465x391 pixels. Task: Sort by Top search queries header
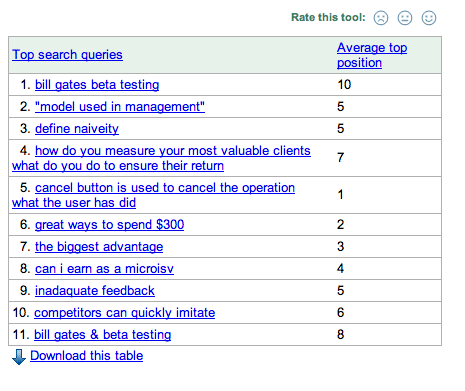point(67,55)
